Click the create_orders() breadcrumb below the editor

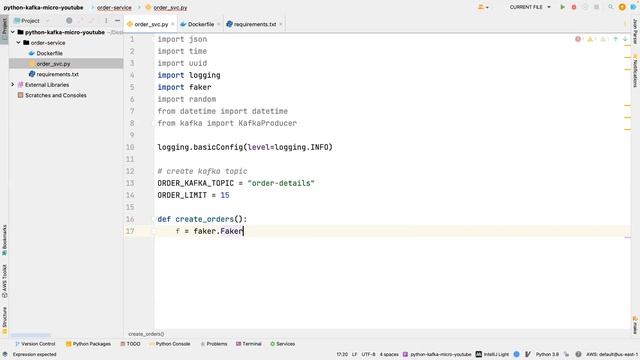click(146, 334)
